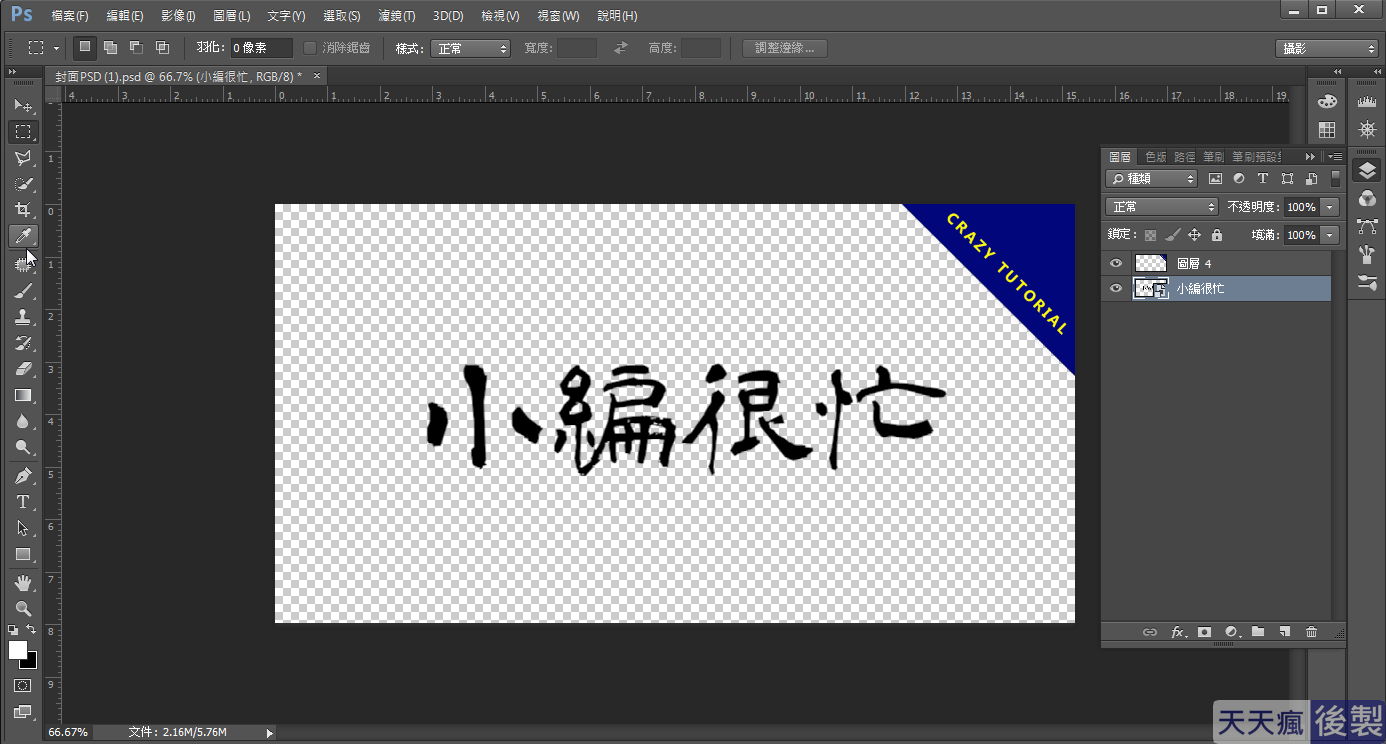The image size is (1386, 744).
Task: Select the Clone Stamp tool
Action: coord(23,317)
